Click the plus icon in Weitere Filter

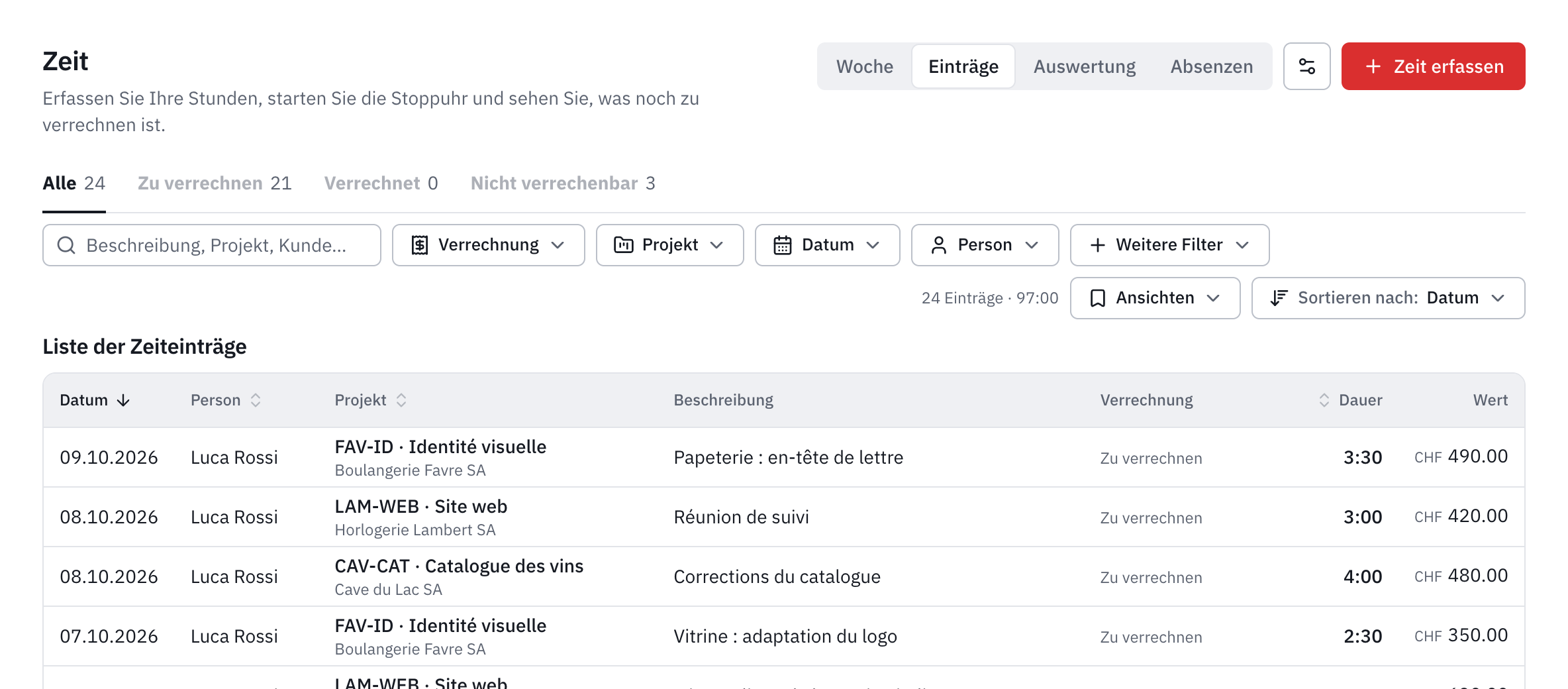(x=1098, y=245)
